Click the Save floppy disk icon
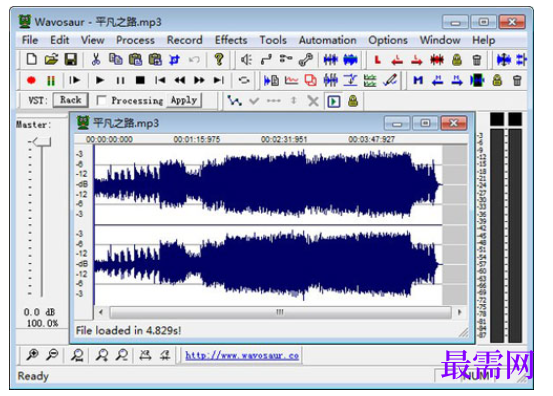553x396 pixels. [71, 59]
